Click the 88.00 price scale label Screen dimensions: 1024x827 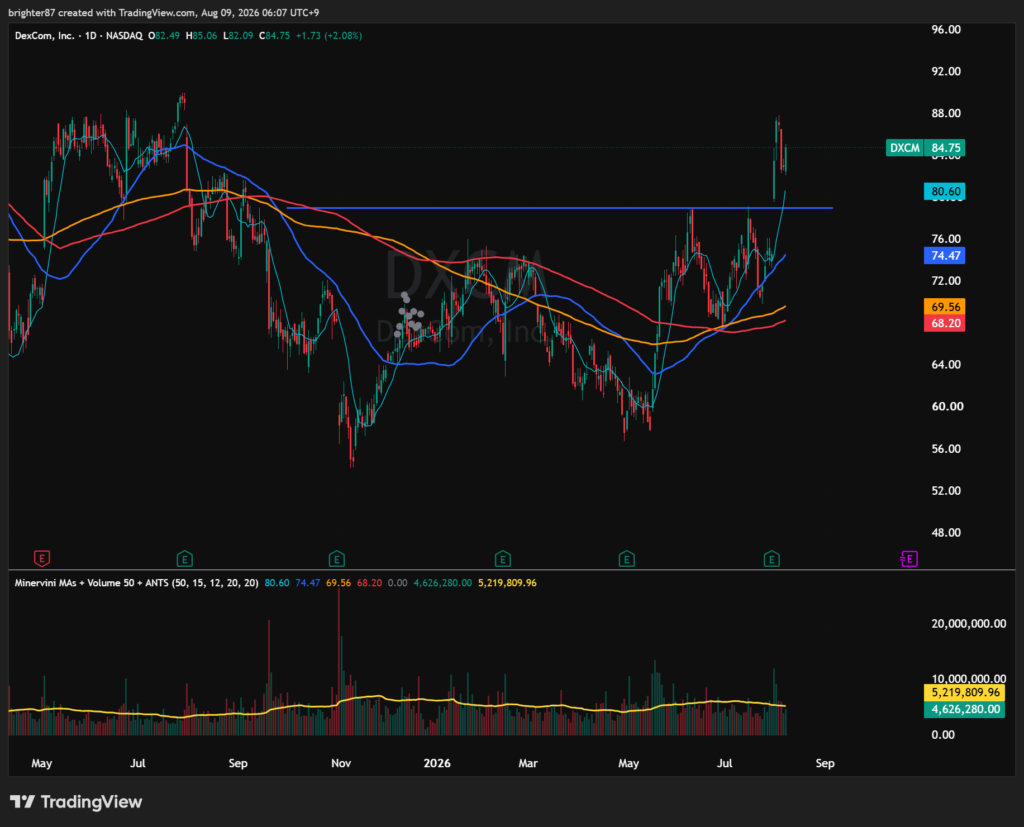click(946, 113)
